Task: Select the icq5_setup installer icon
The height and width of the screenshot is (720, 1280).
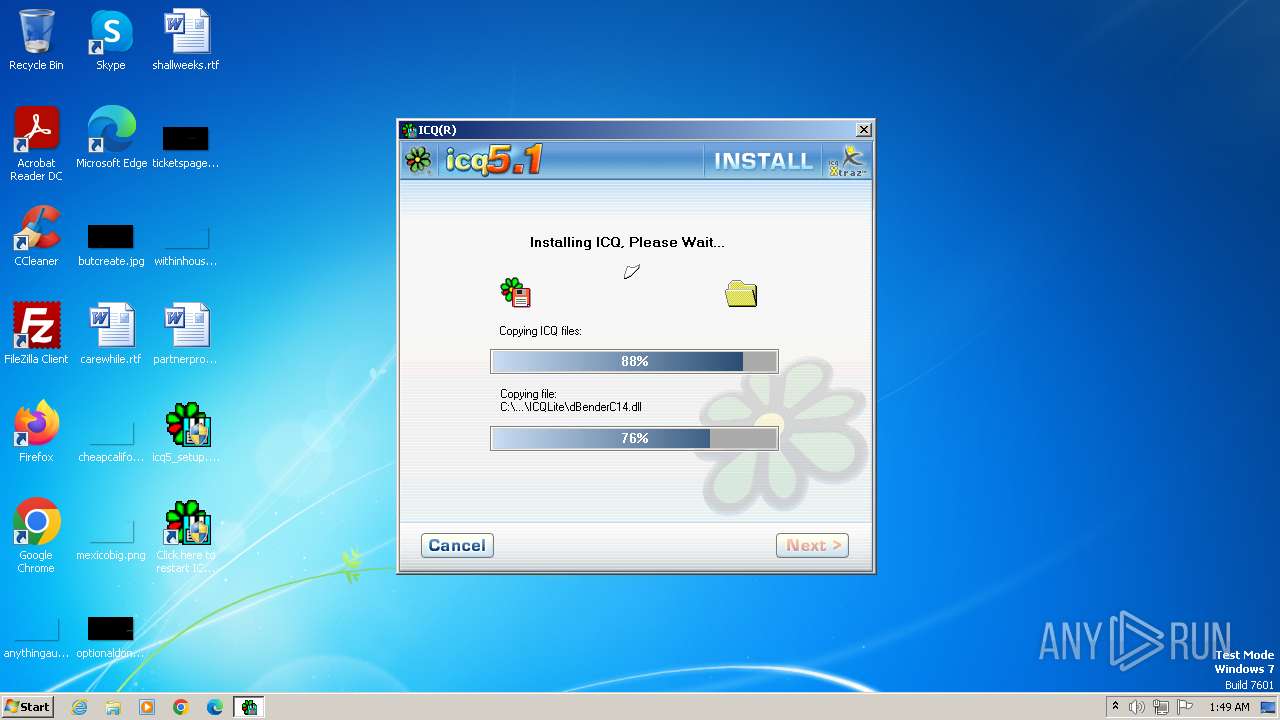Action: point(185,432)
